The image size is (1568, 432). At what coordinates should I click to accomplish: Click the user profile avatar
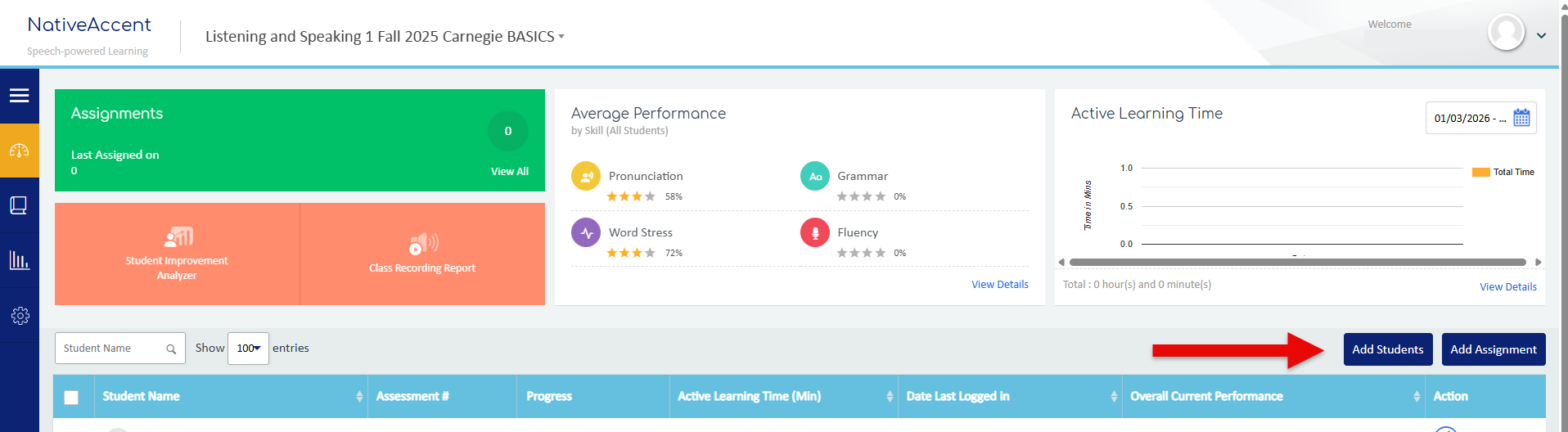click(1506, 34)
